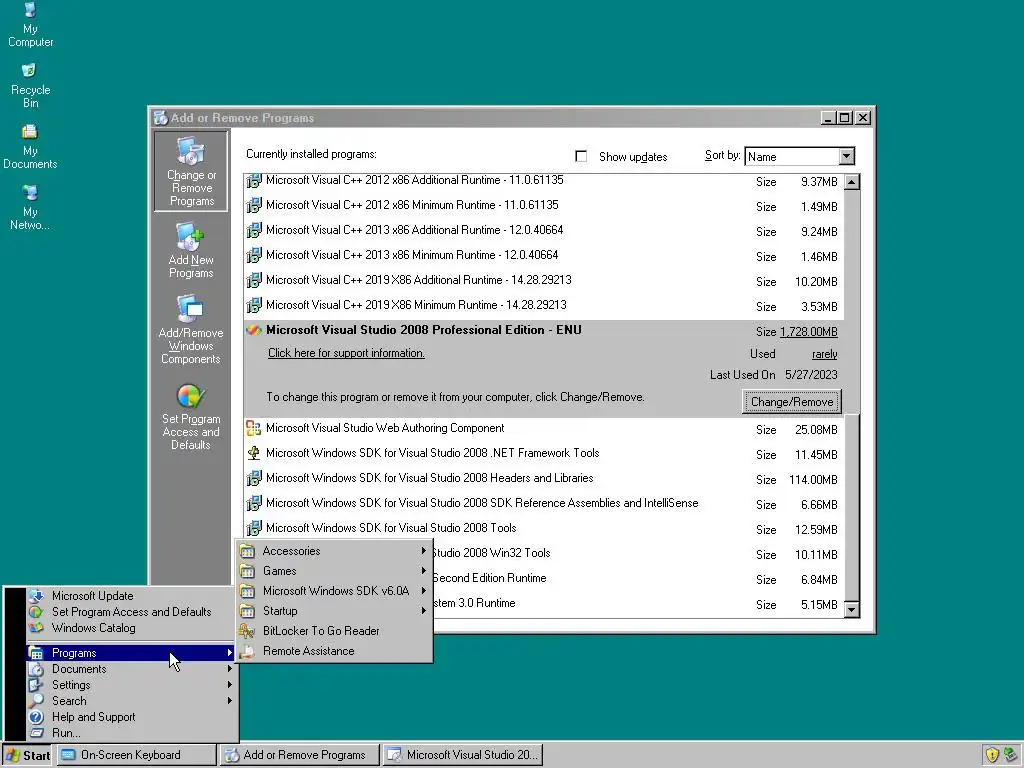This screenshot has height=768, width=1024.
Task: Open Windows Catalog in Start menu
Action: pos(131,628)
